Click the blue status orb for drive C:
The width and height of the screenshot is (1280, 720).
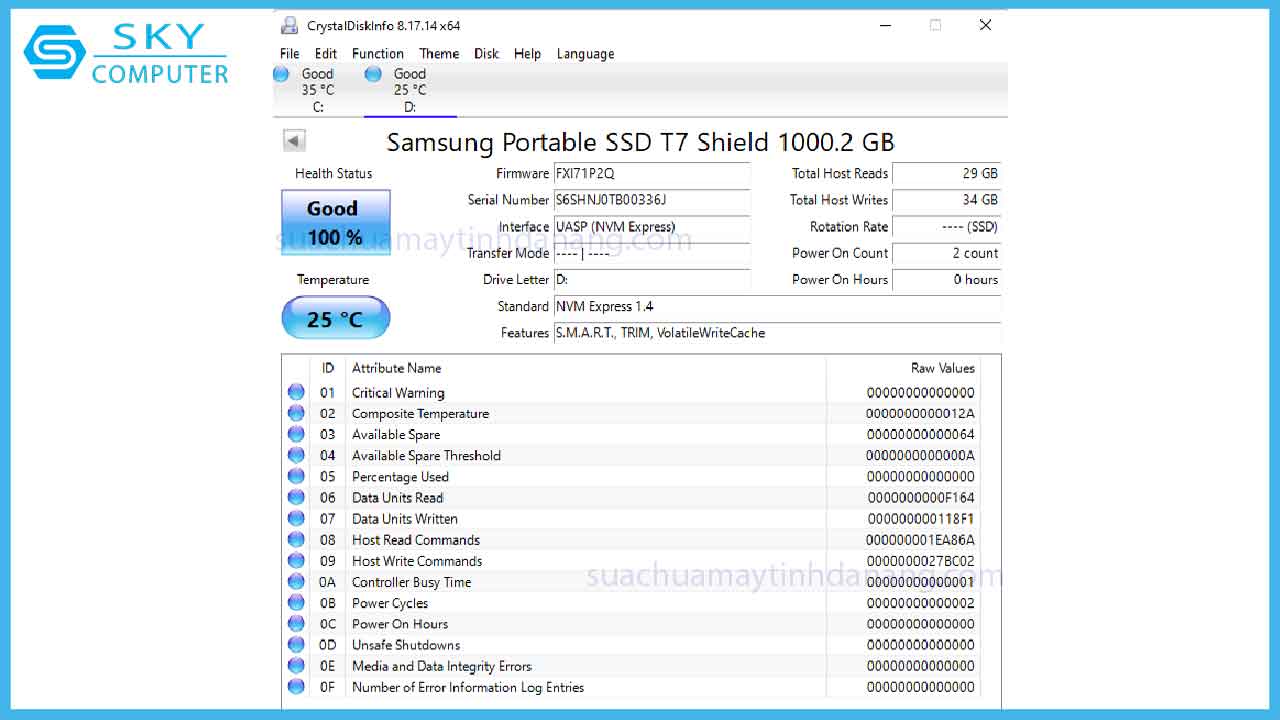point(281,74)
